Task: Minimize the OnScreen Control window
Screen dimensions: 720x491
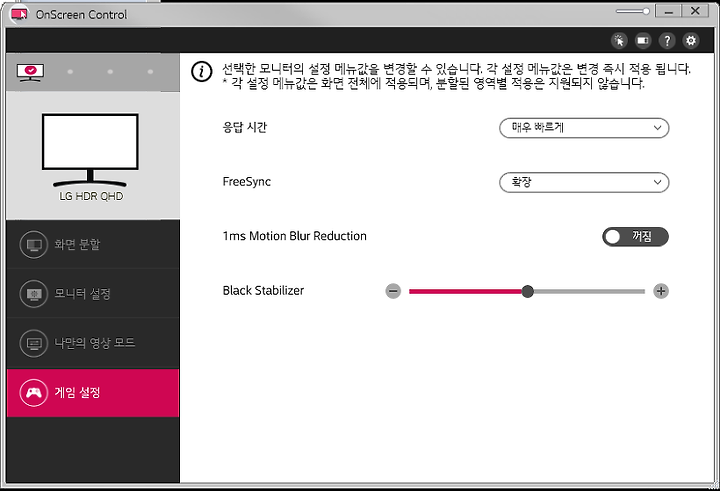Action: click(668, 11)
